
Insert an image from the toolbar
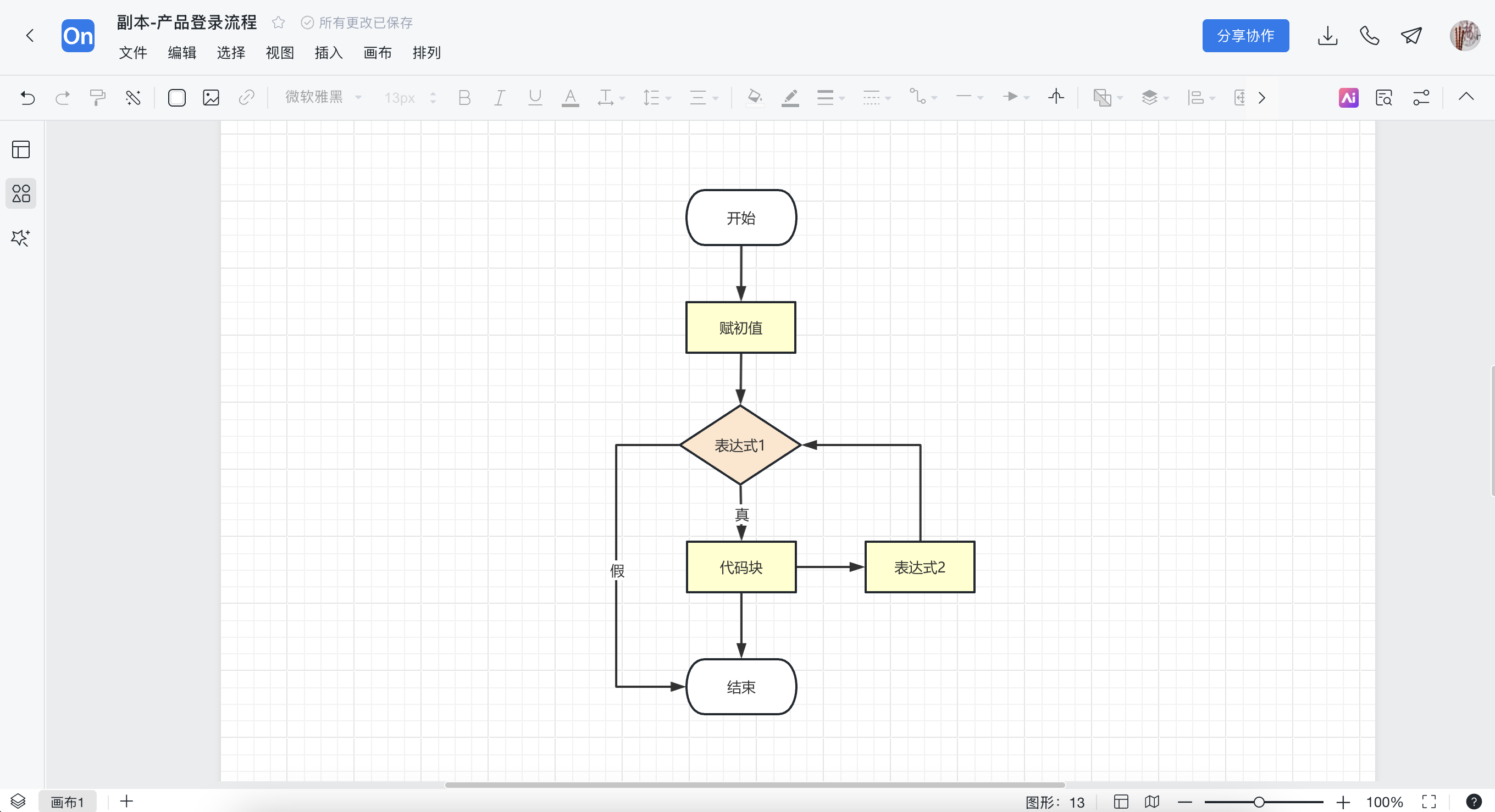point(211,97)
